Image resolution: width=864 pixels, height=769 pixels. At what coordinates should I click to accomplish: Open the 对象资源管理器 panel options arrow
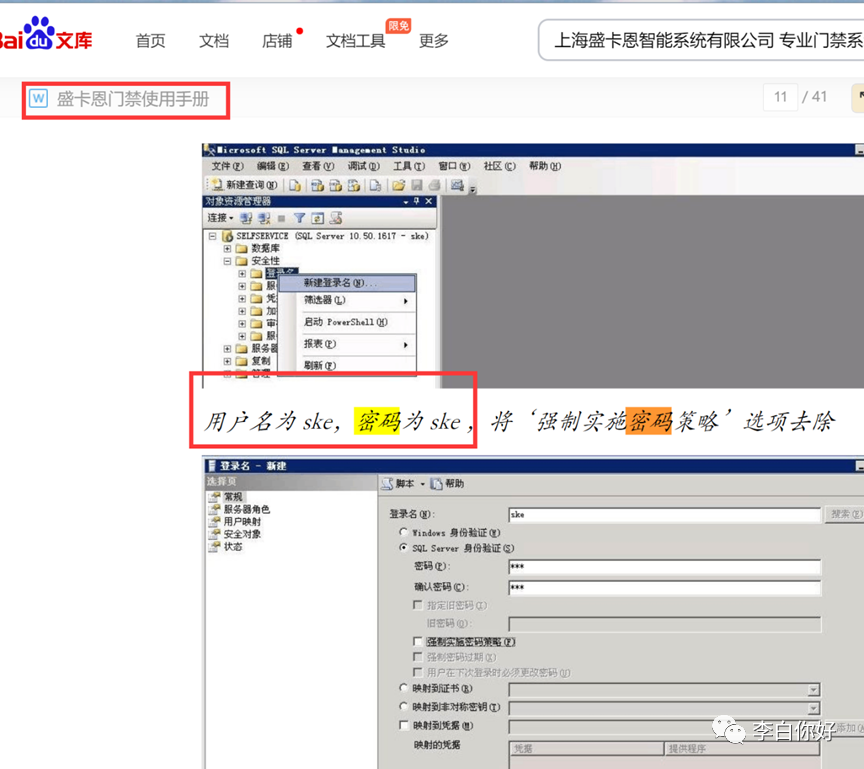click(406, 202)
